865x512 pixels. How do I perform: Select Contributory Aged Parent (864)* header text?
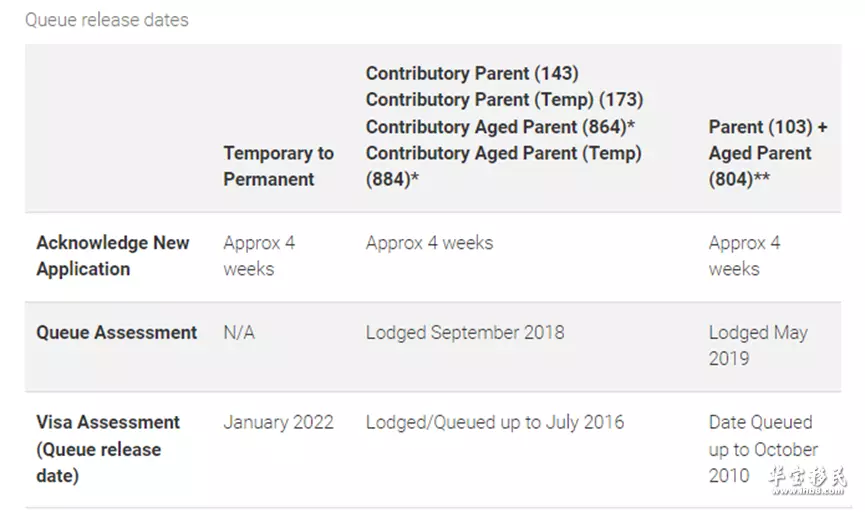coord(500,126)
